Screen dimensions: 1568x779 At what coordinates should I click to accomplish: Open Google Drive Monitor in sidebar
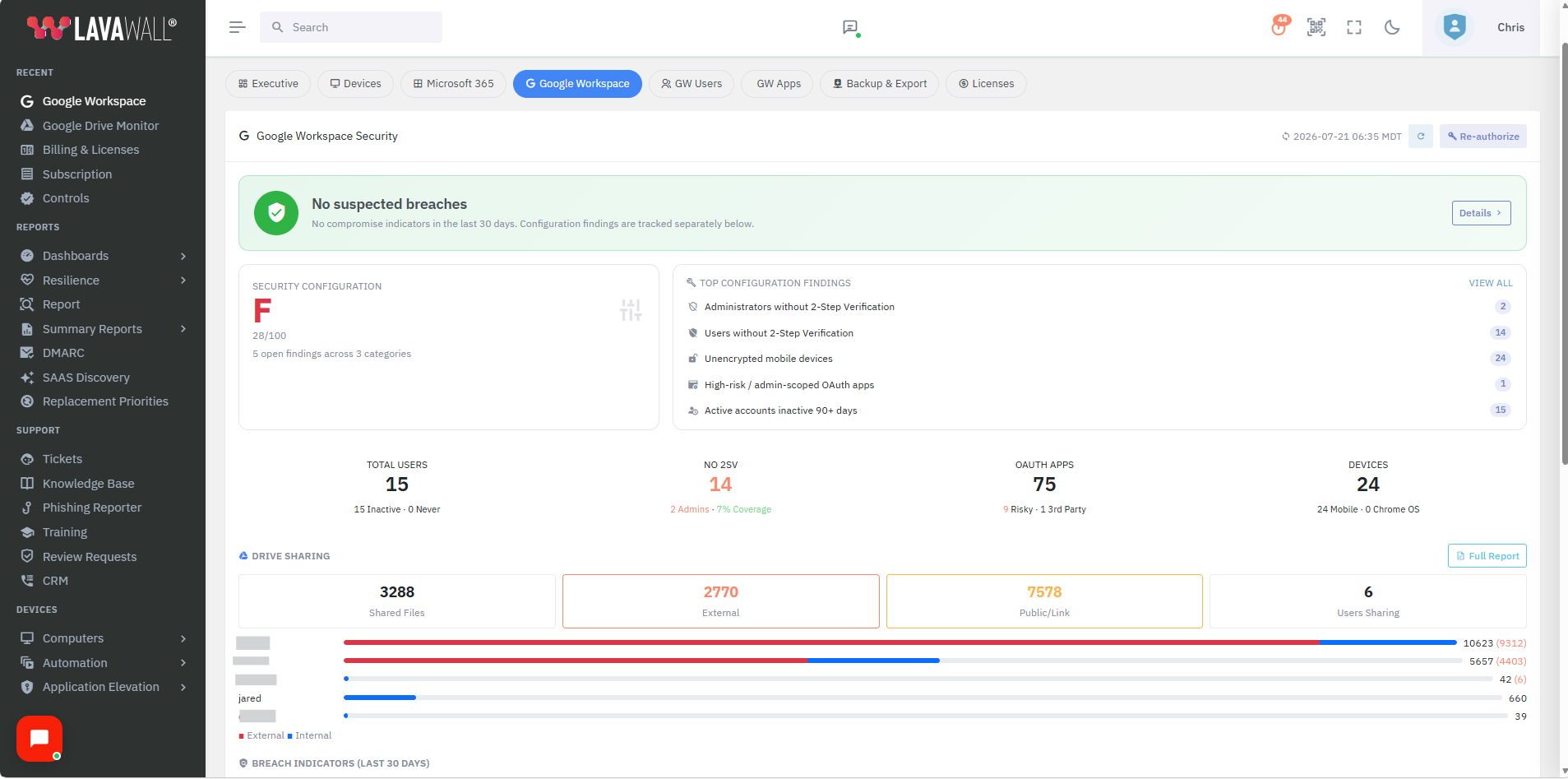[x=100, y=126]
